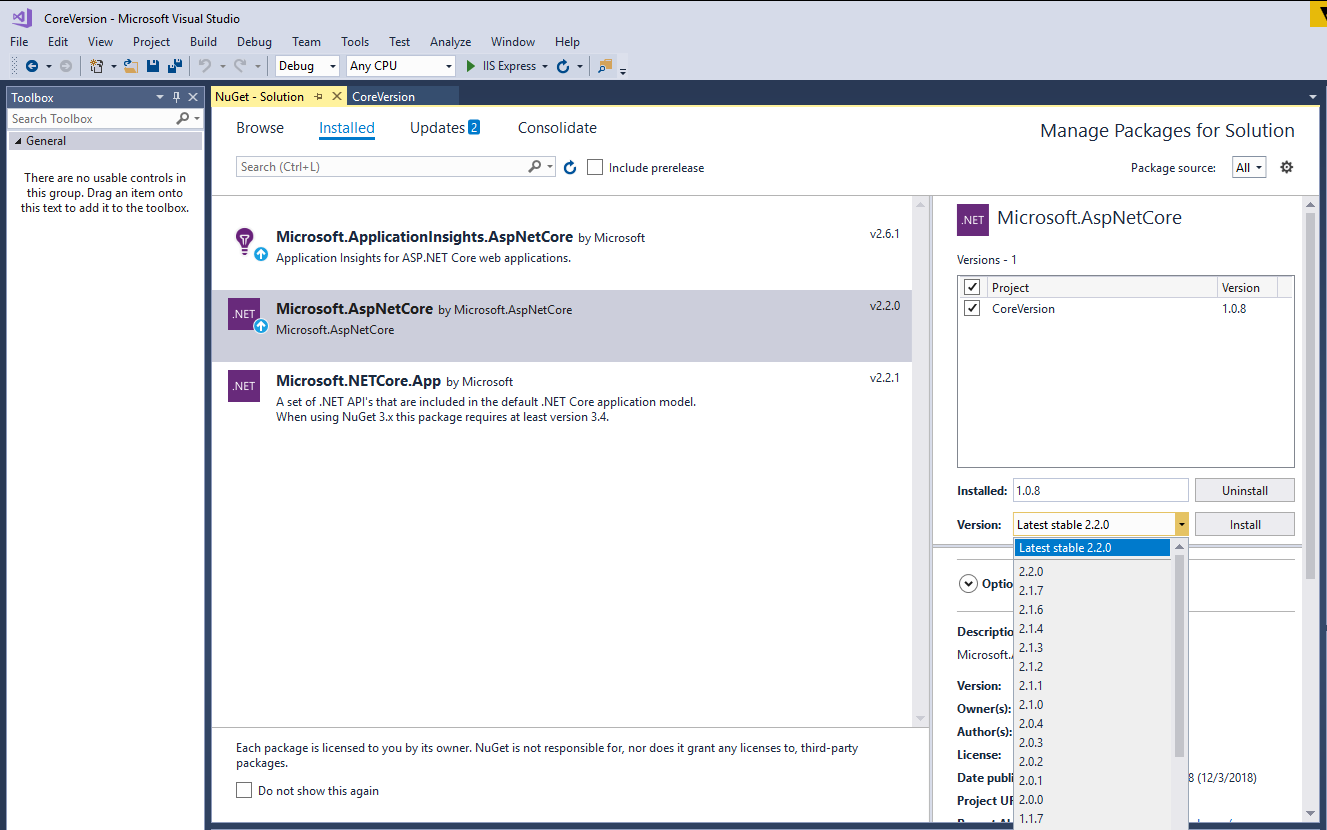Collapse the Options section chevron

click(967, 583)
